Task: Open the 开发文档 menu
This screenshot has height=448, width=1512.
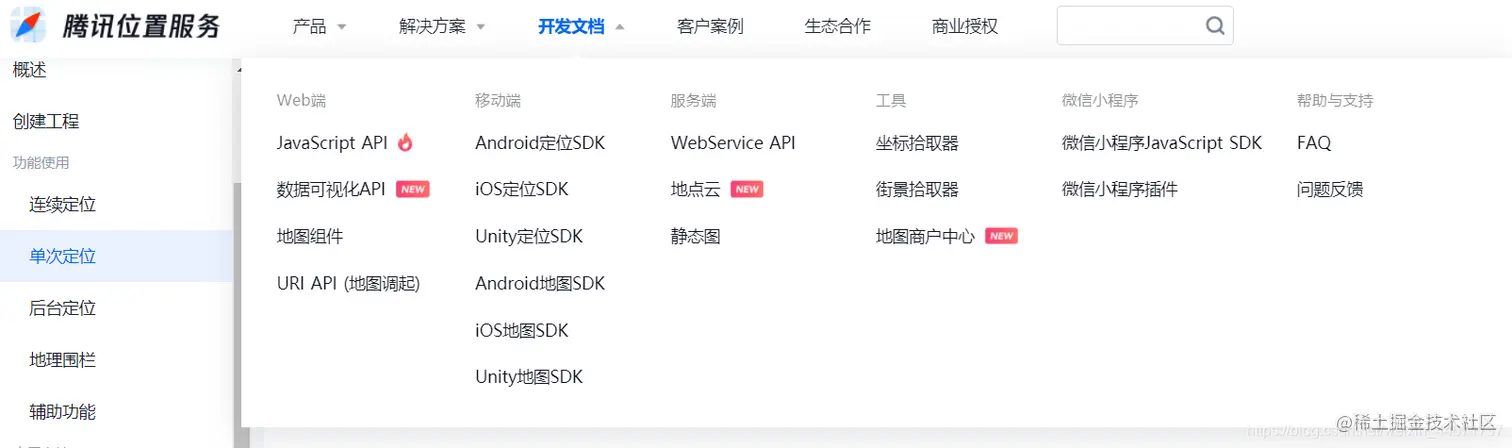Action: [571, 26]
